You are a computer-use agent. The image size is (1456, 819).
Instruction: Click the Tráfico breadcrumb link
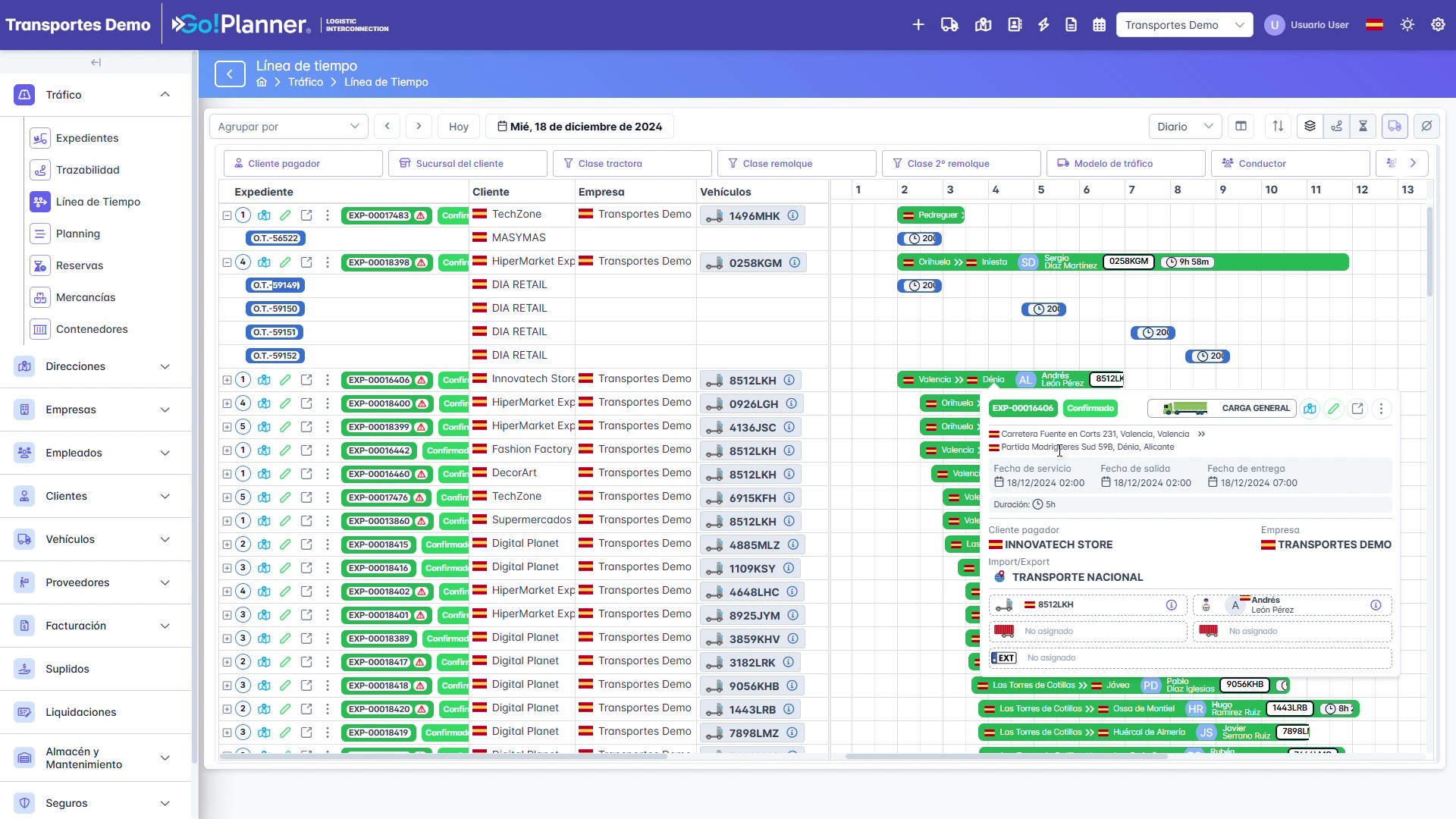pos(306,82)
